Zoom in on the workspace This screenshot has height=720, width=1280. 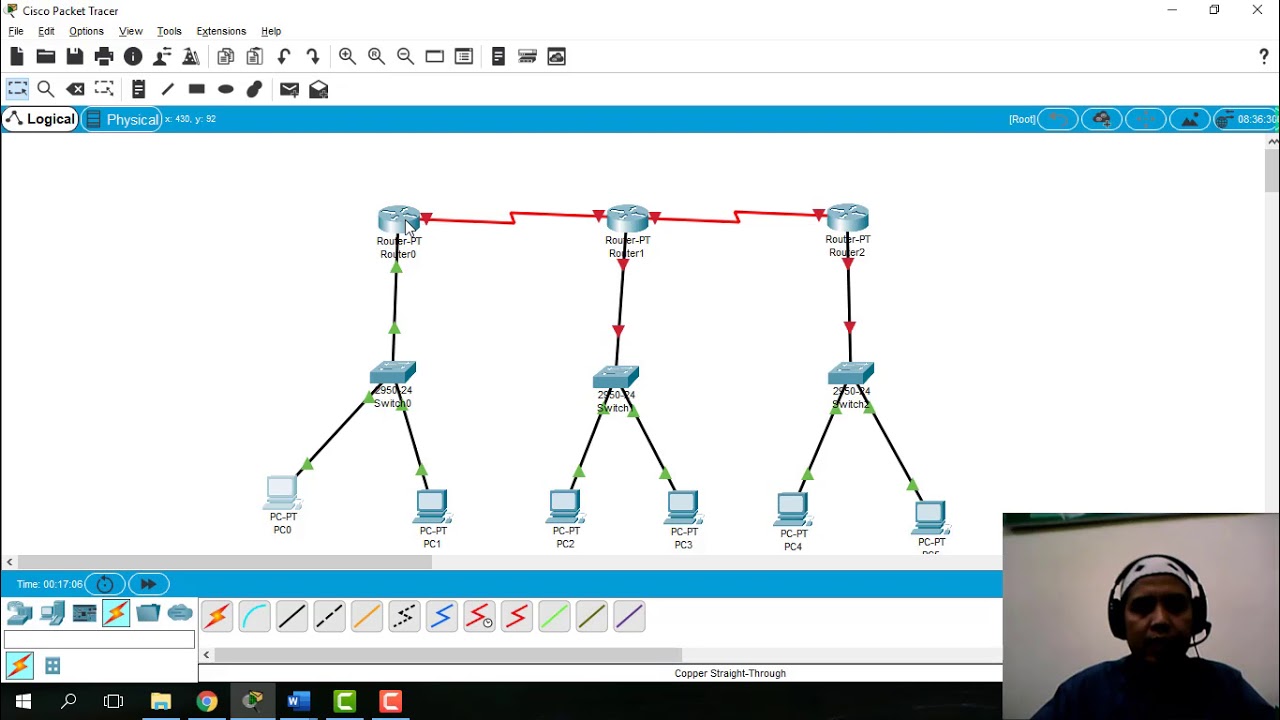click(347, 57)
